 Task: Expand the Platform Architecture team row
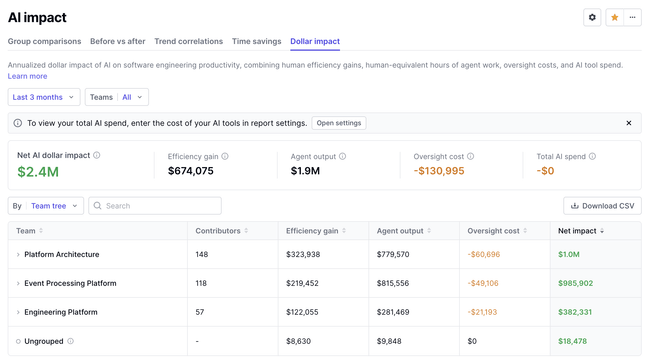click(x=18, y=255)
